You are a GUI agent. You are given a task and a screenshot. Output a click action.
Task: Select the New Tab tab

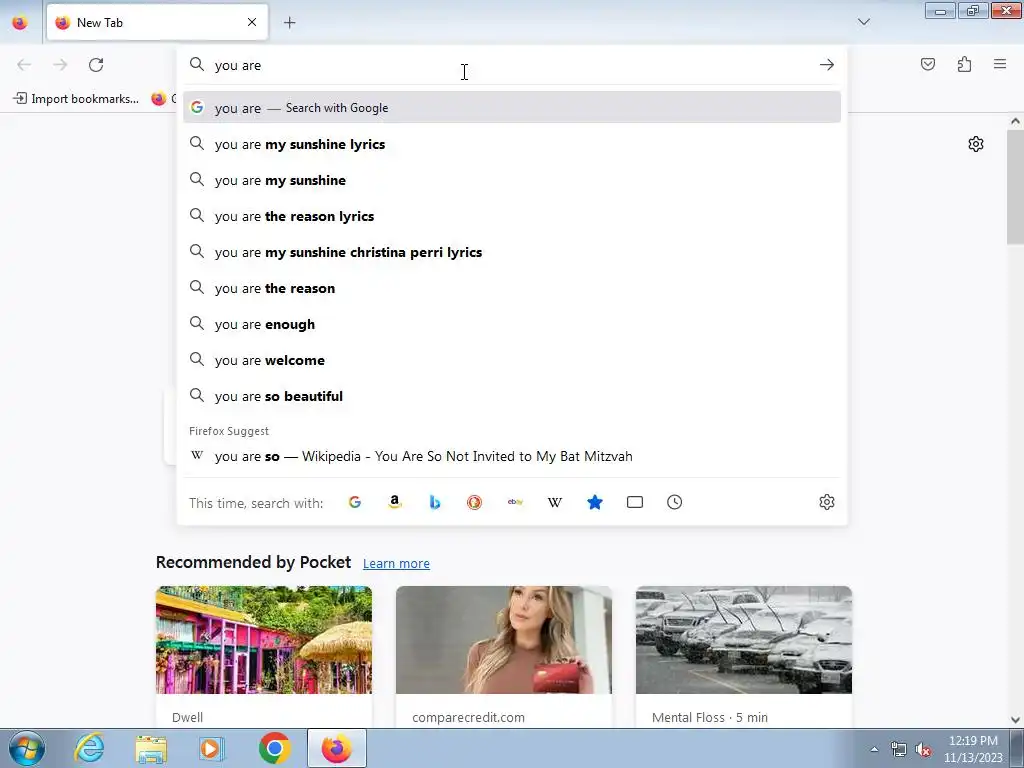[157, 22]
